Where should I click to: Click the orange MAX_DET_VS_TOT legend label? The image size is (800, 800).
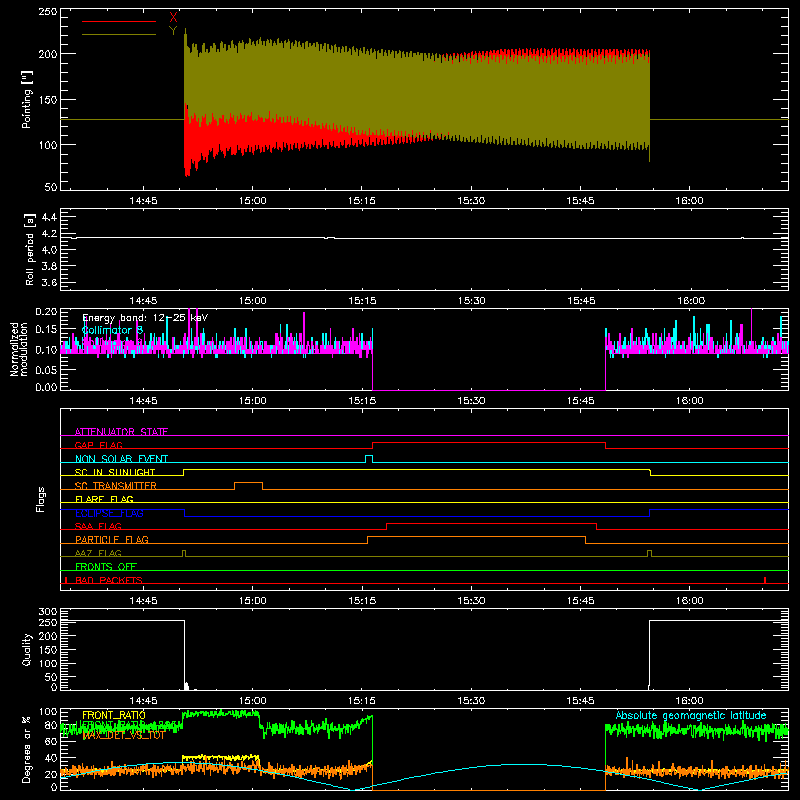coord(124,735)
